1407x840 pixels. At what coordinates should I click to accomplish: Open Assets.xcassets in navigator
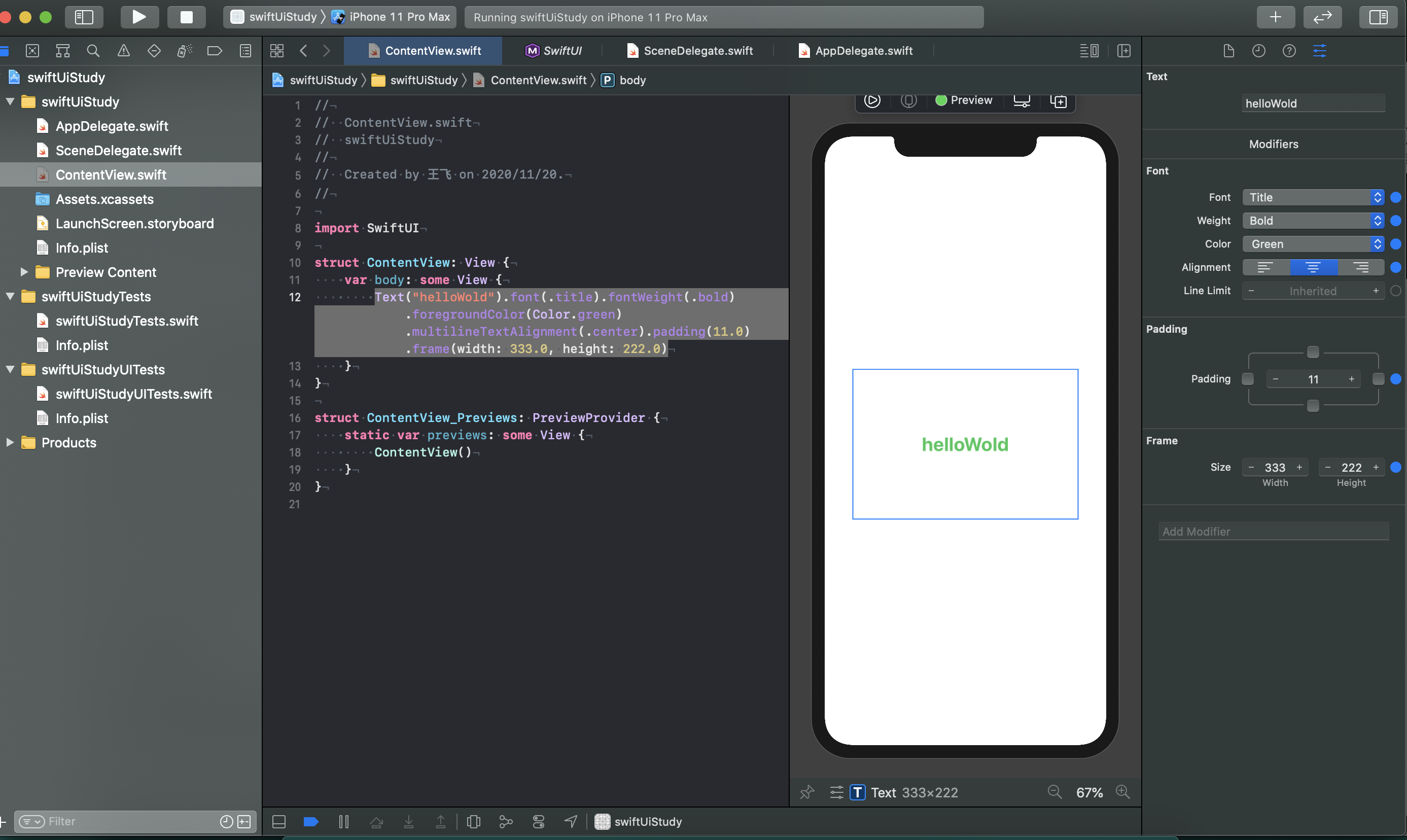[x=104, y=199]
